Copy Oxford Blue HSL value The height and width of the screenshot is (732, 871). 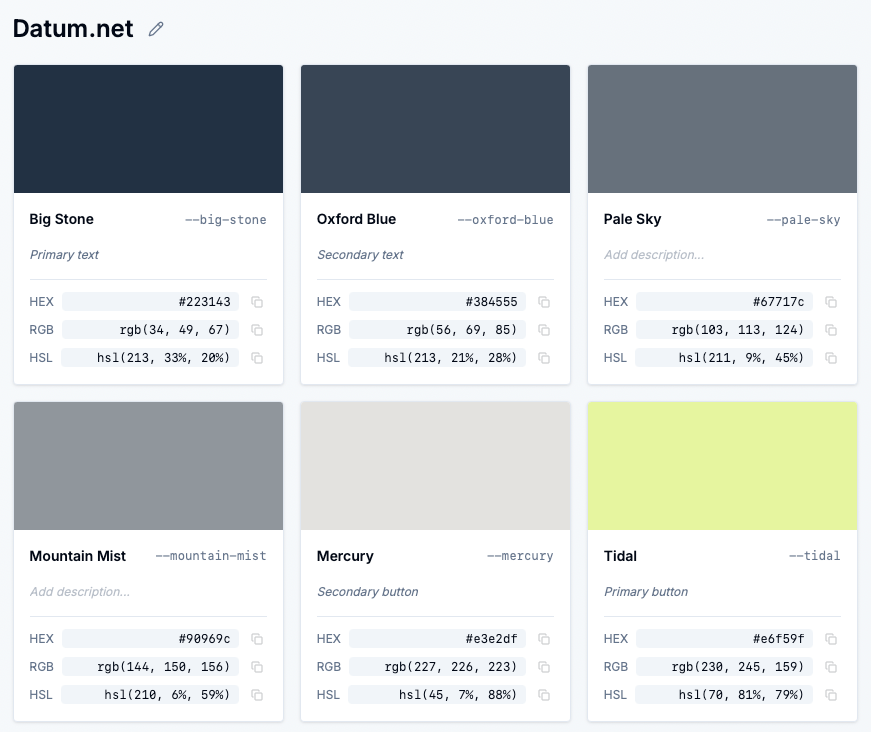544,358
